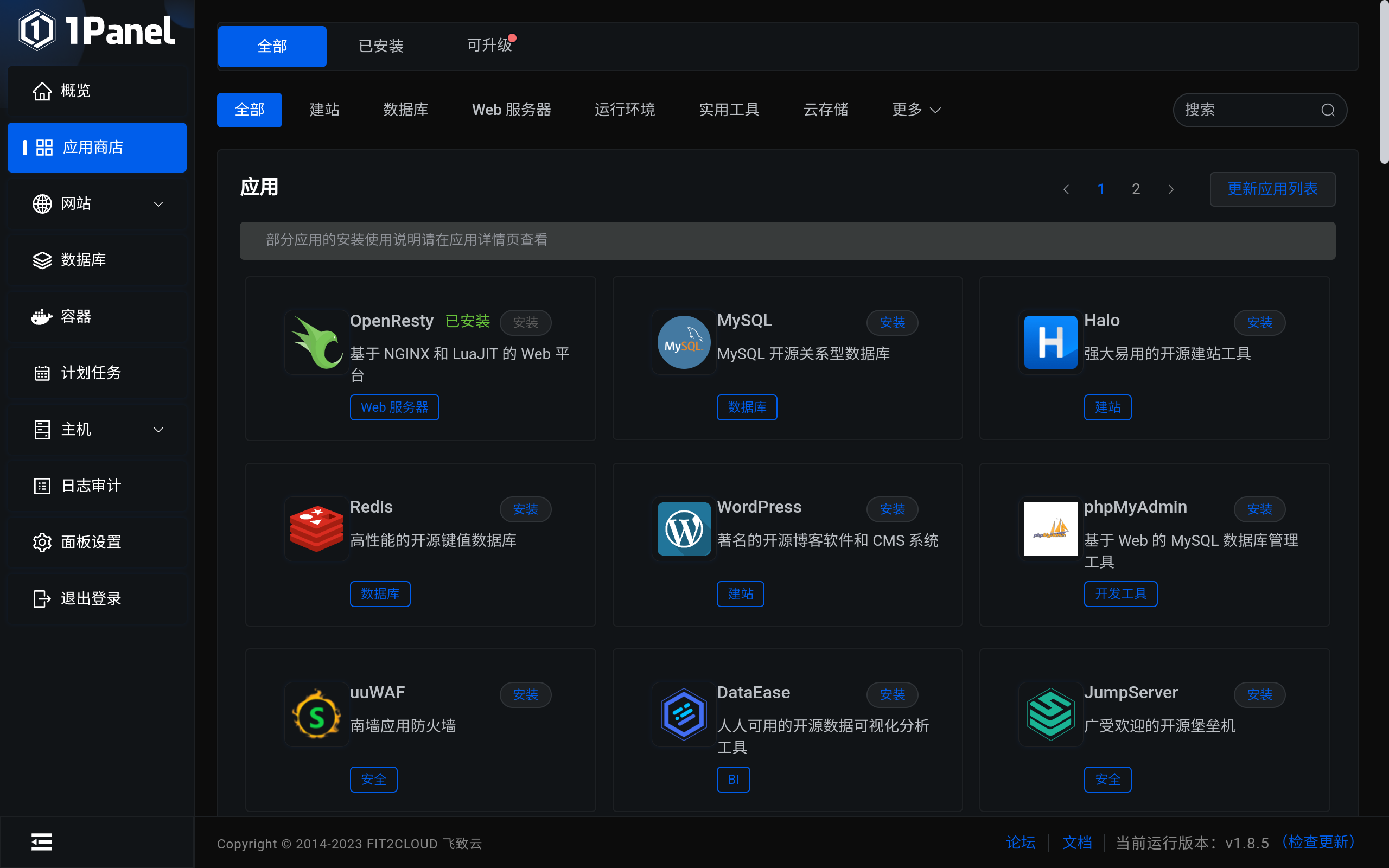Open the 计划任务 calendar icon
The height and width of the screenshot is (868, 1389).
pyautogui.click(x=42, y=373)
